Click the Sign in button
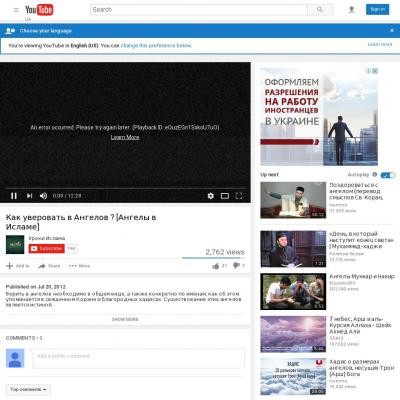 coord(377,9)
